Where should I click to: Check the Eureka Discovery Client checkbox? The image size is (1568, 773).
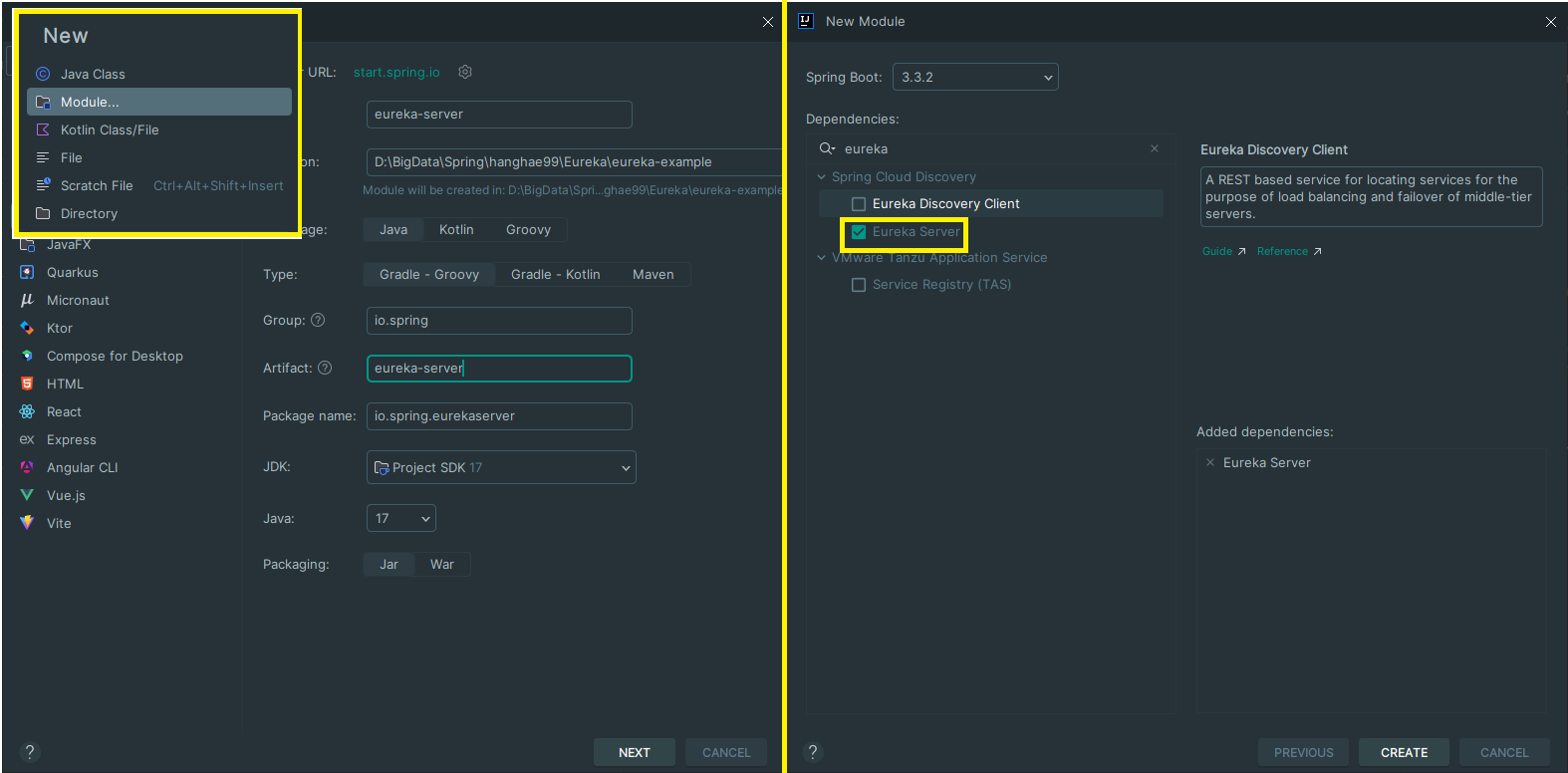[859, 204]
